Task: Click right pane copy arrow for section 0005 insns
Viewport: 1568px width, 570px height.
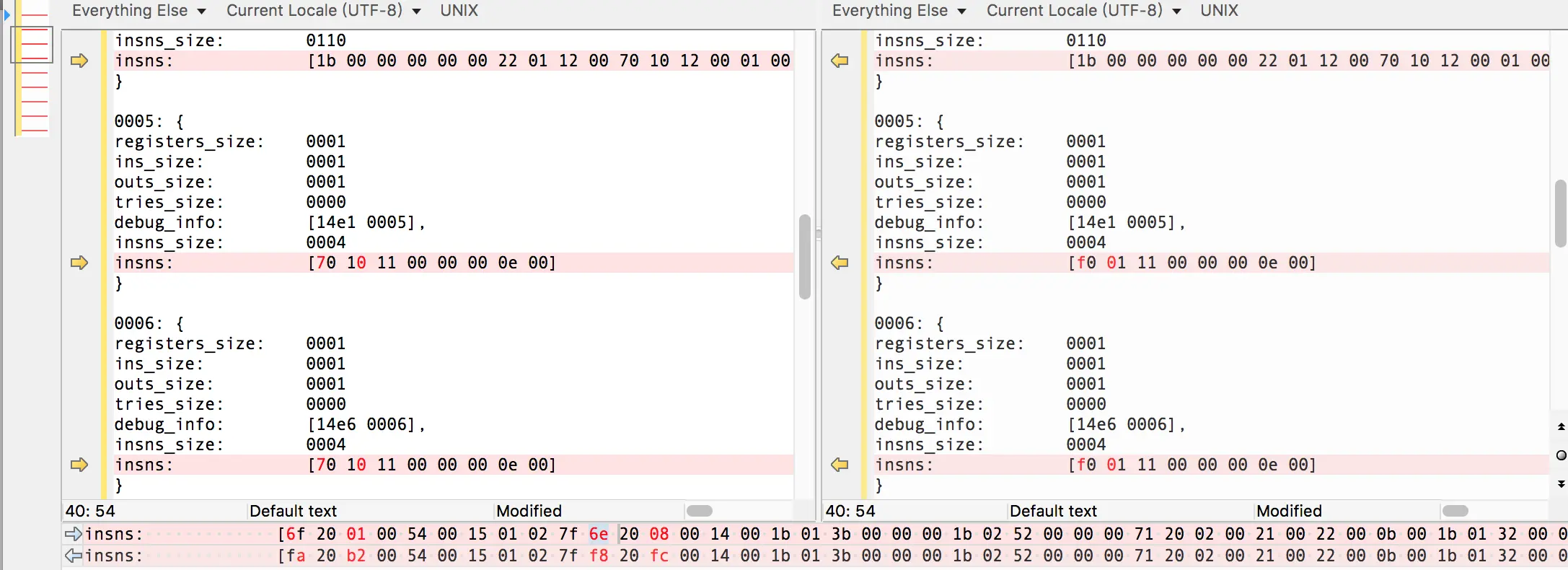Action: click(840, 263)
